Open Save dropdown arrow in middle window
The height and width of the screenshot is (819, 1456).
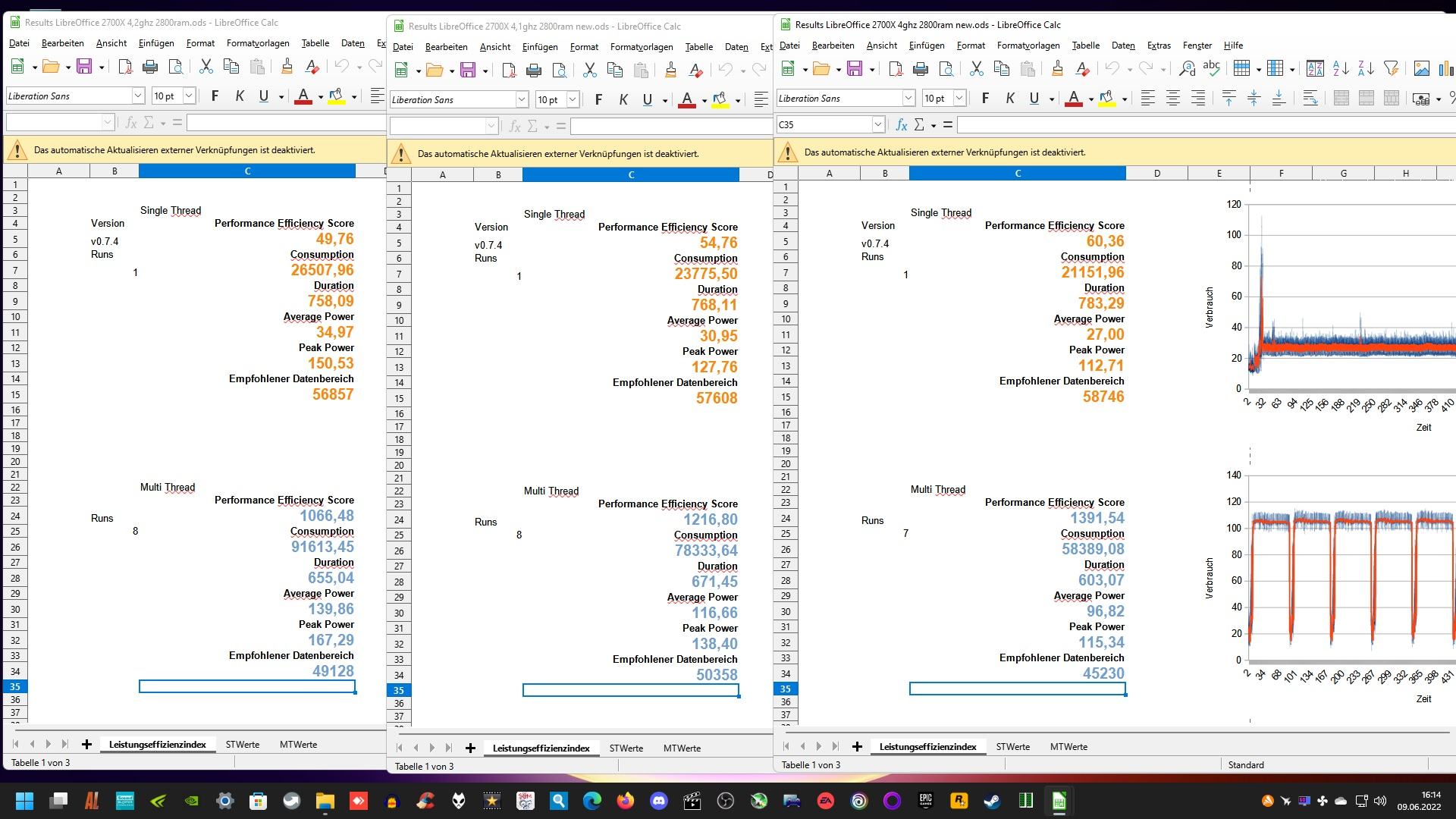point(485,71)
